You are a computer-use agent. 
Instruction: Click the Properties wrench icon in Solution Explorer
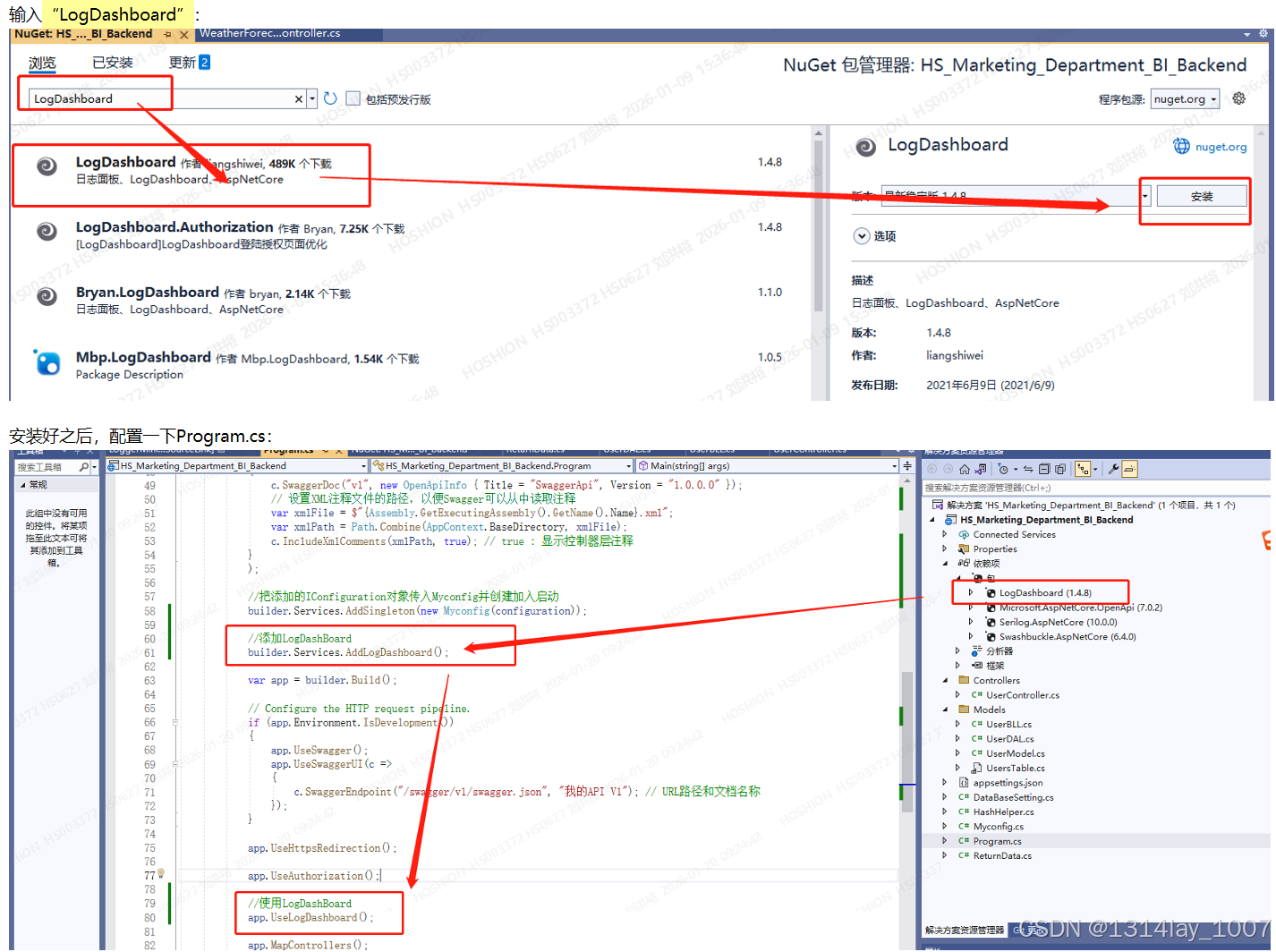pos(1113,469)
